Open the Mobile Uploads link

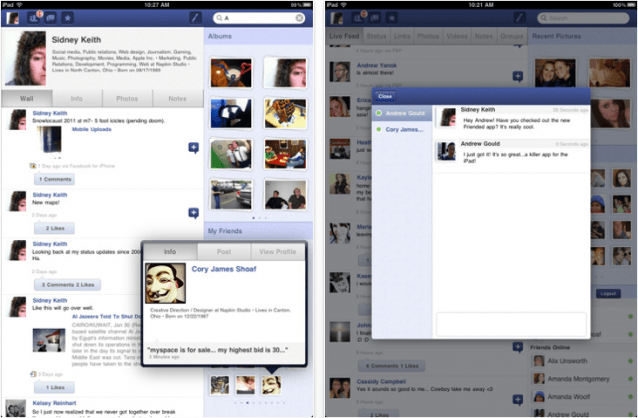[92, 129]
